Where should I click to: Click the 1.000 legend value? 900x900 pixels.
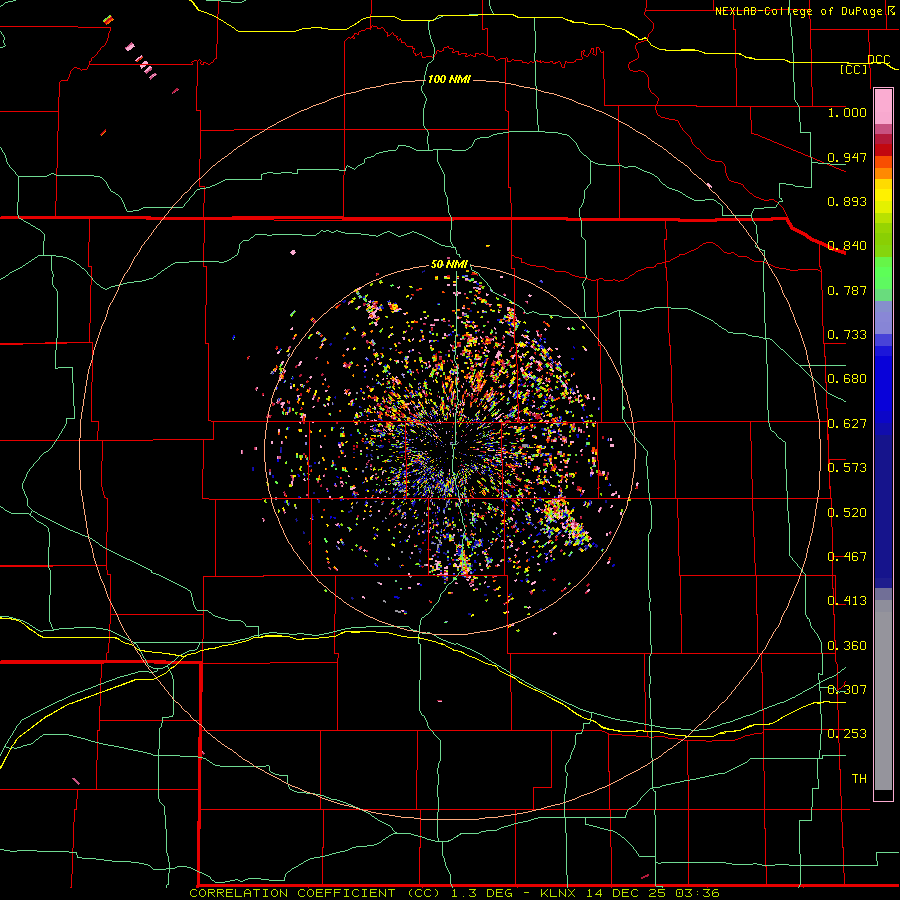click(x=847, y=112)
